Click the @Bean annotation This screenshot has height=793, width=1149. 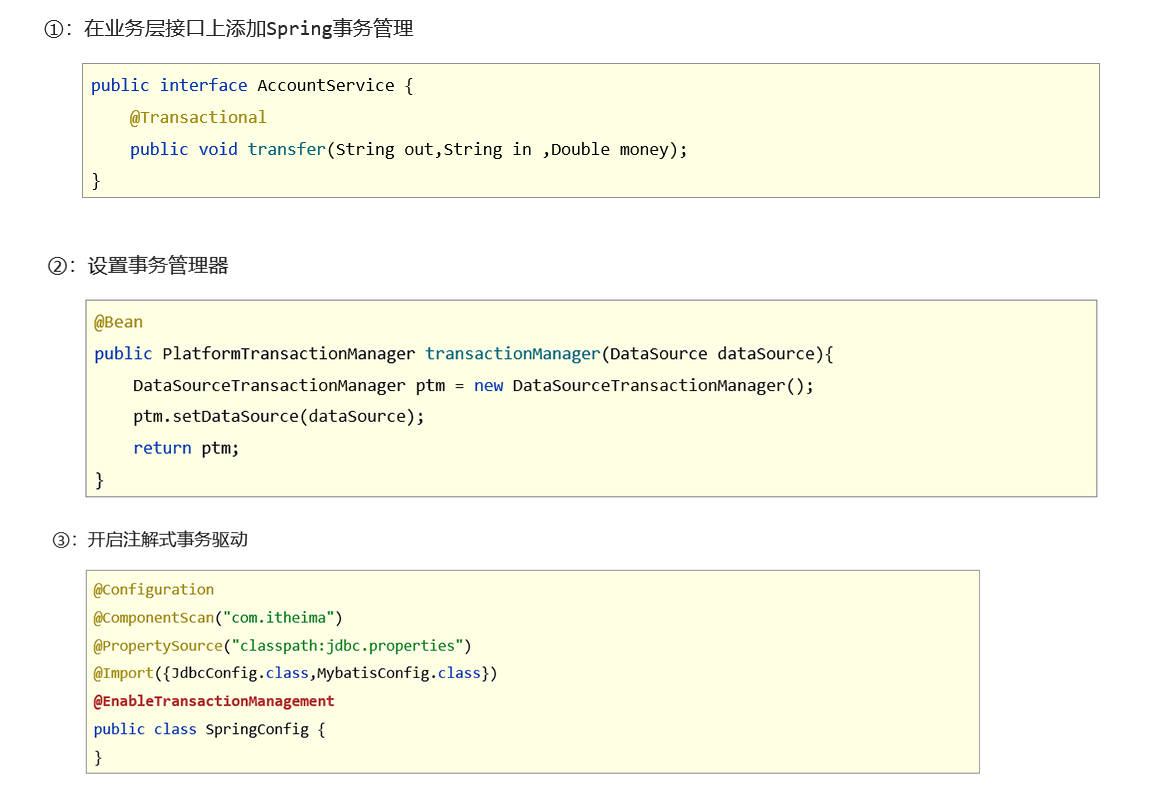click(119, 322)
